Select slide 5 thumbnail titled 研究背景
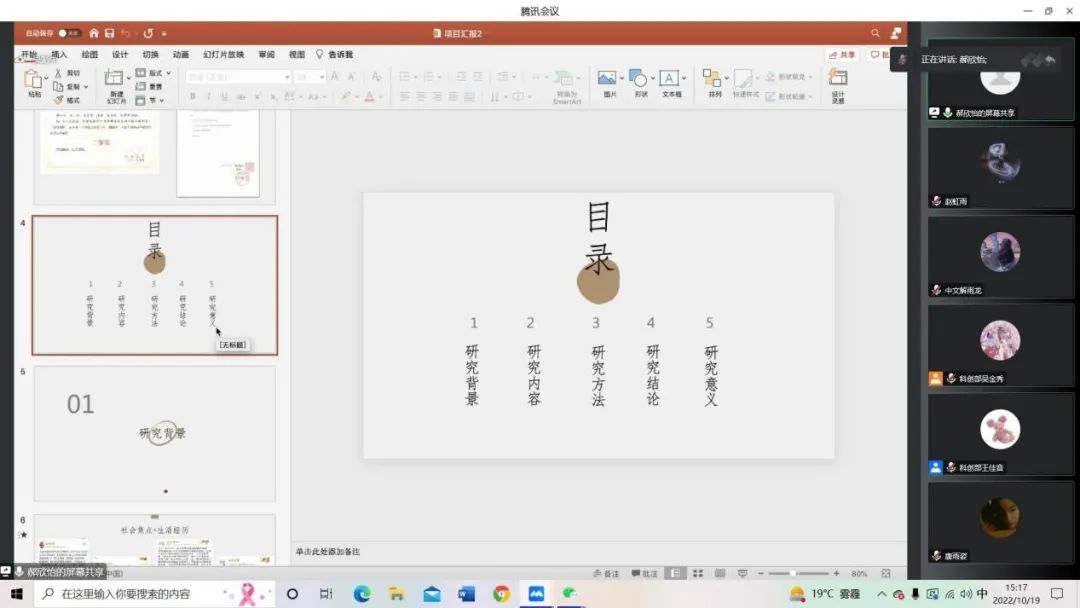This screenshot has height=608, width=1080. pyautogui.click(x=155, y=433)
